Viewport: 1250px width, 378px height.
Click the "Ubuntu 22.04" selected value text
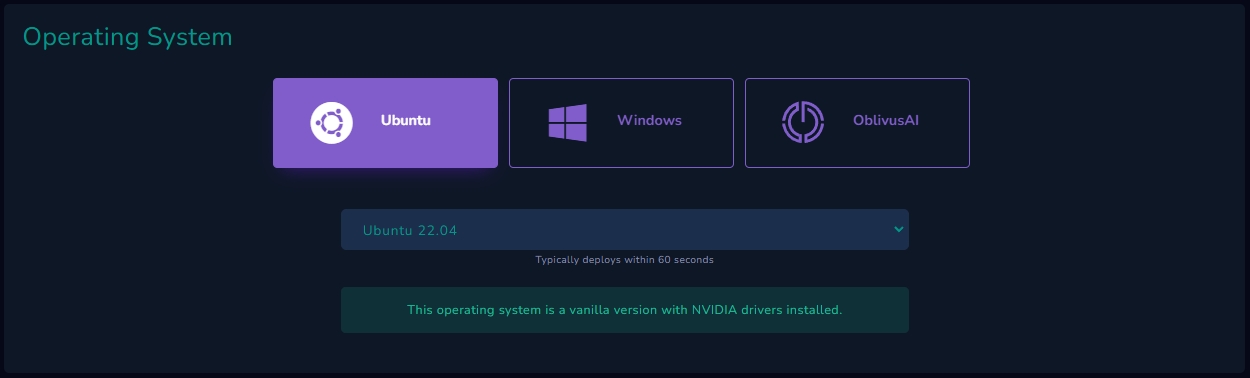click(x=410, y=231)
